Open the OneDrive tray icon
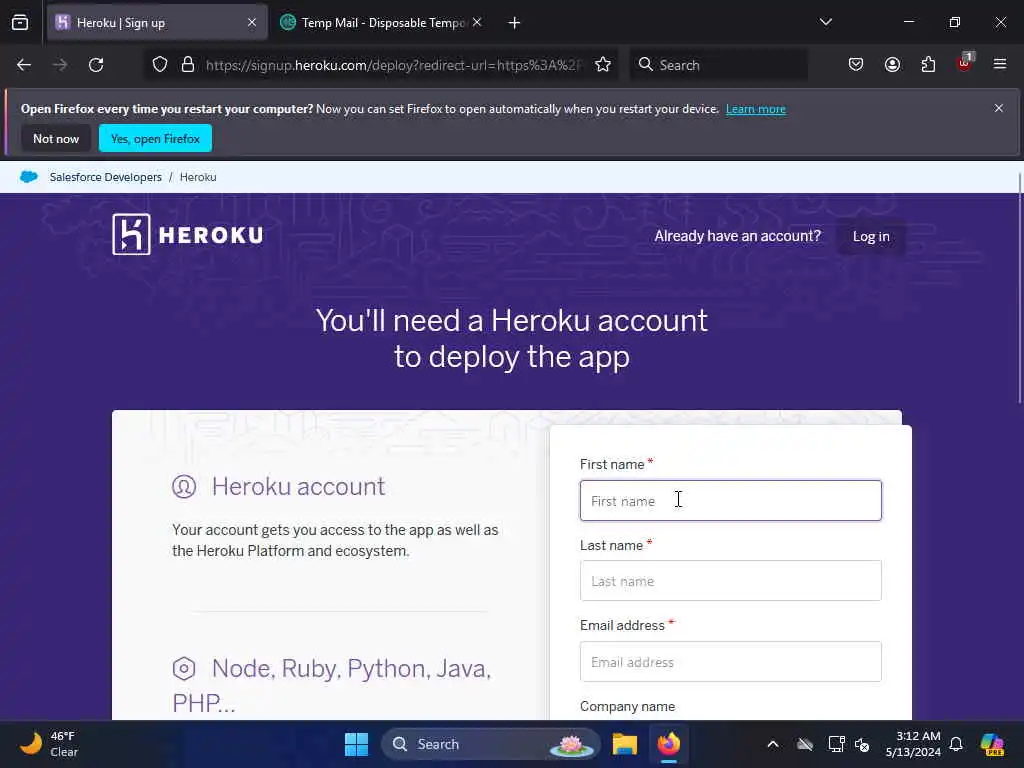The width and height of the screenshot is (1024, 768). coord(805,744)
